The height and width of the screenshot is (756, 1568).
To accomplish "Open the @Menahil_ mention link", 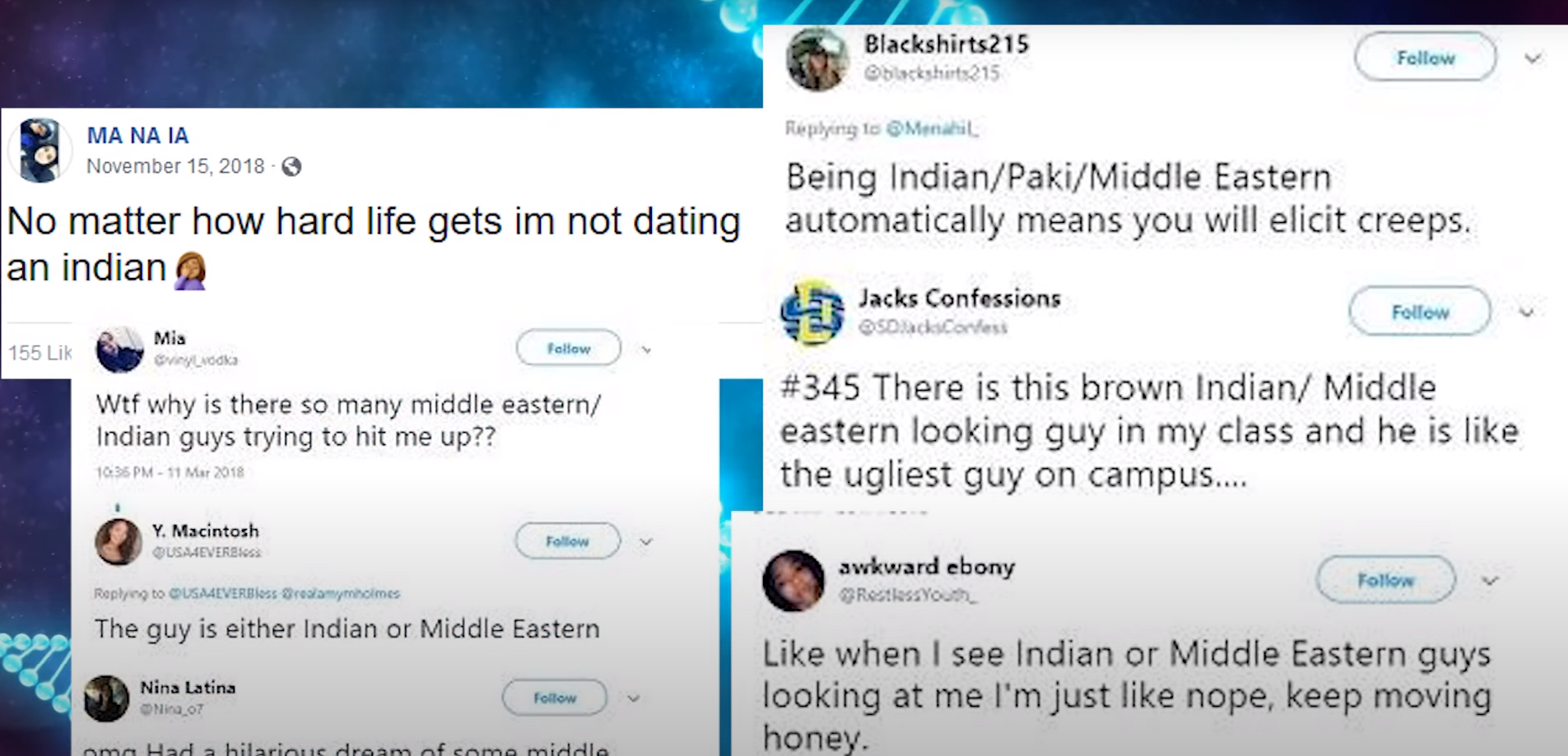I will (x=933, y=128).
